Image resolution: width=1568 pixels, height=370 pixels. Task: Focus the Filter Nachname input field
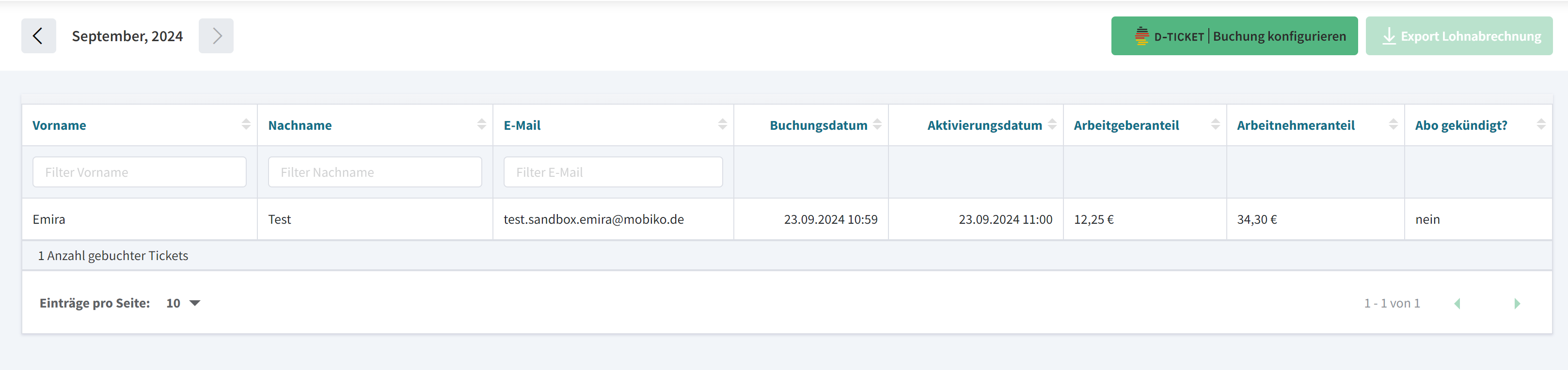375,172
